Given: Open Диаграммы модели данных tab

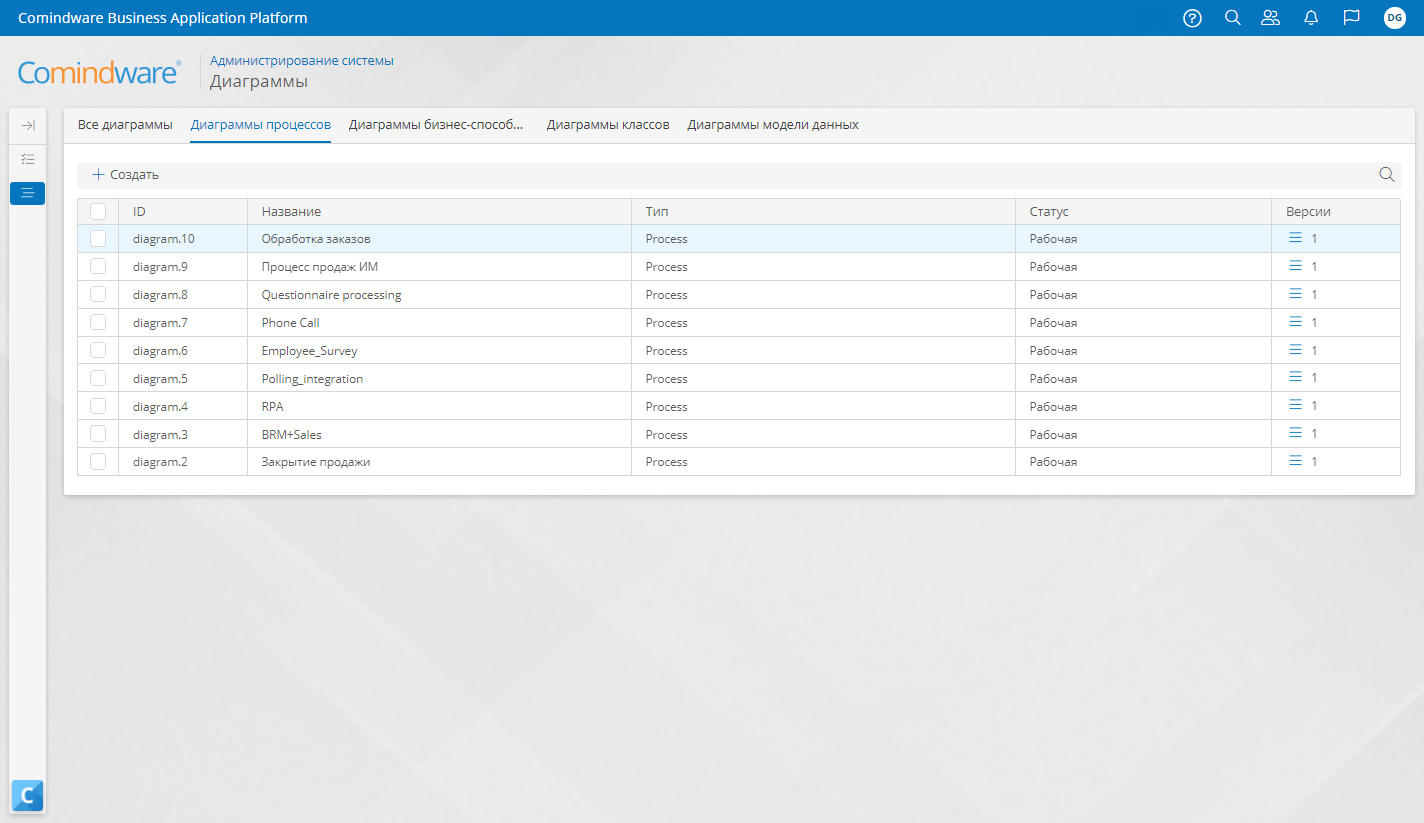Looking at the screenshot, I should tap(773, 125).
